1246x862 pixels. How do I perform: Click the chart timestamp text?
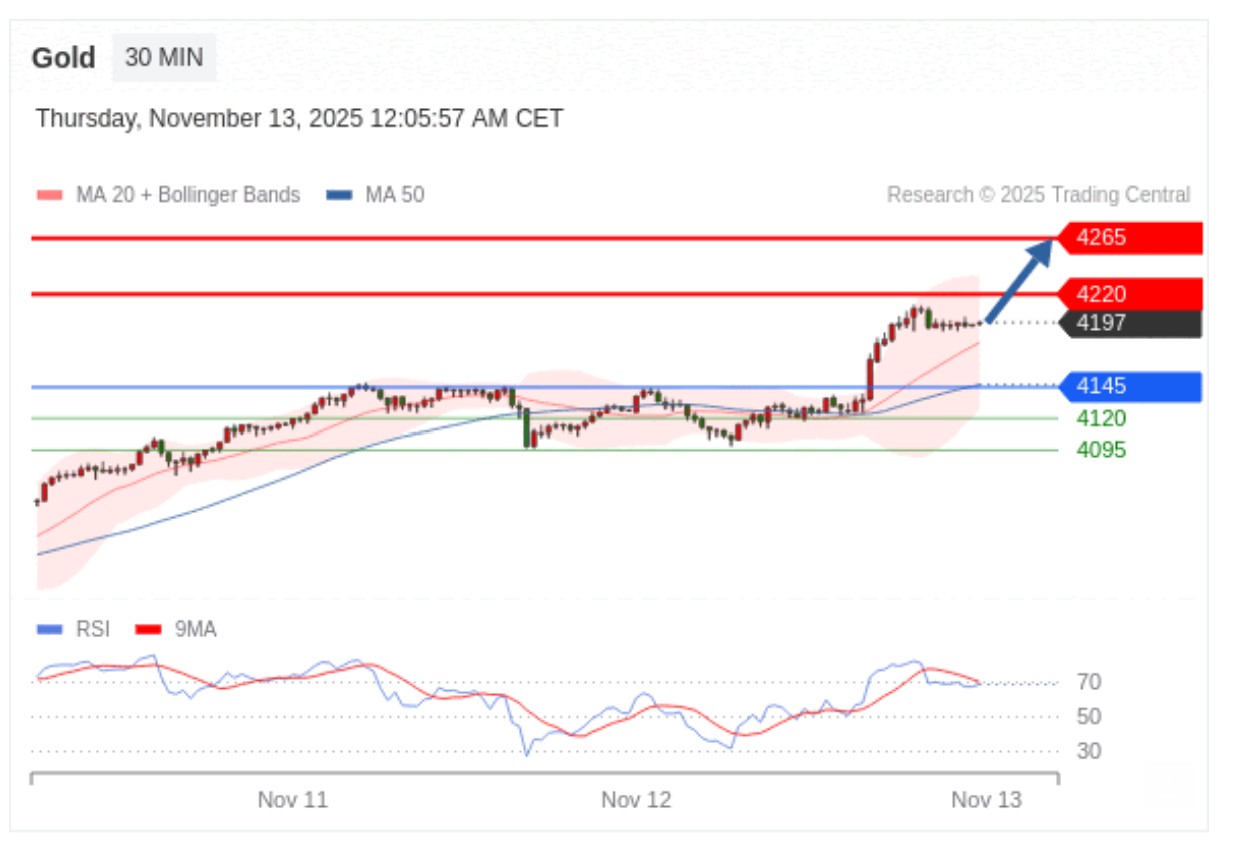(x=299, y=119)
